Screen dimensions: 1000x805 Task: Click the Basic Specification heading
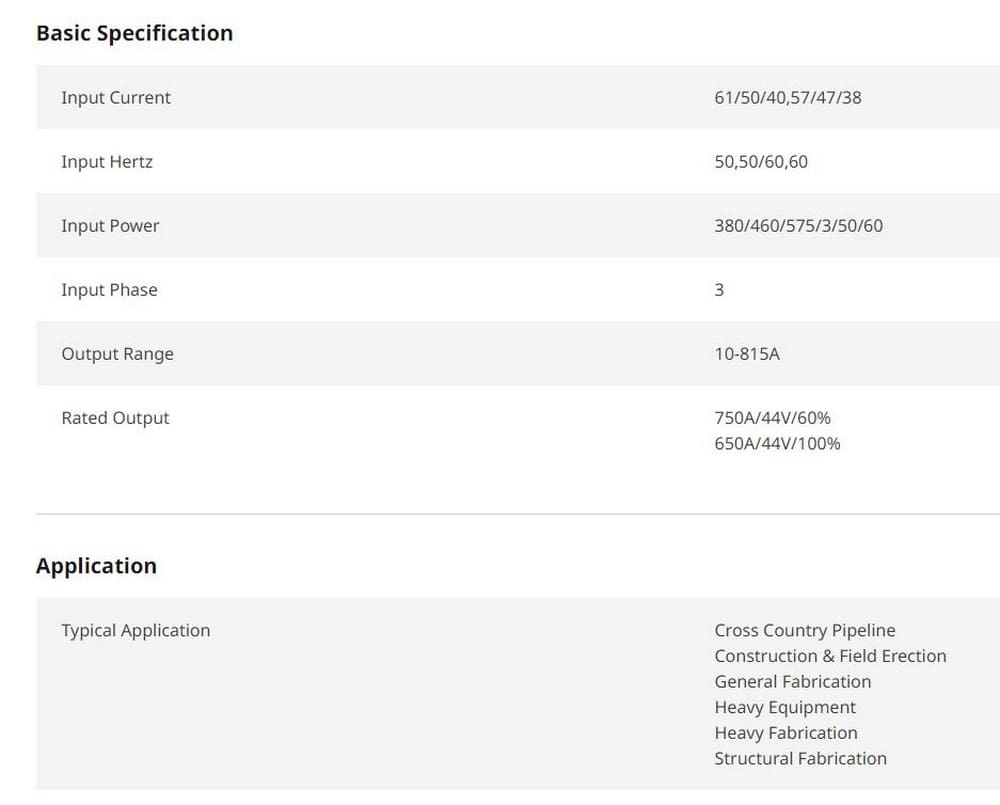tap(135, 33)
